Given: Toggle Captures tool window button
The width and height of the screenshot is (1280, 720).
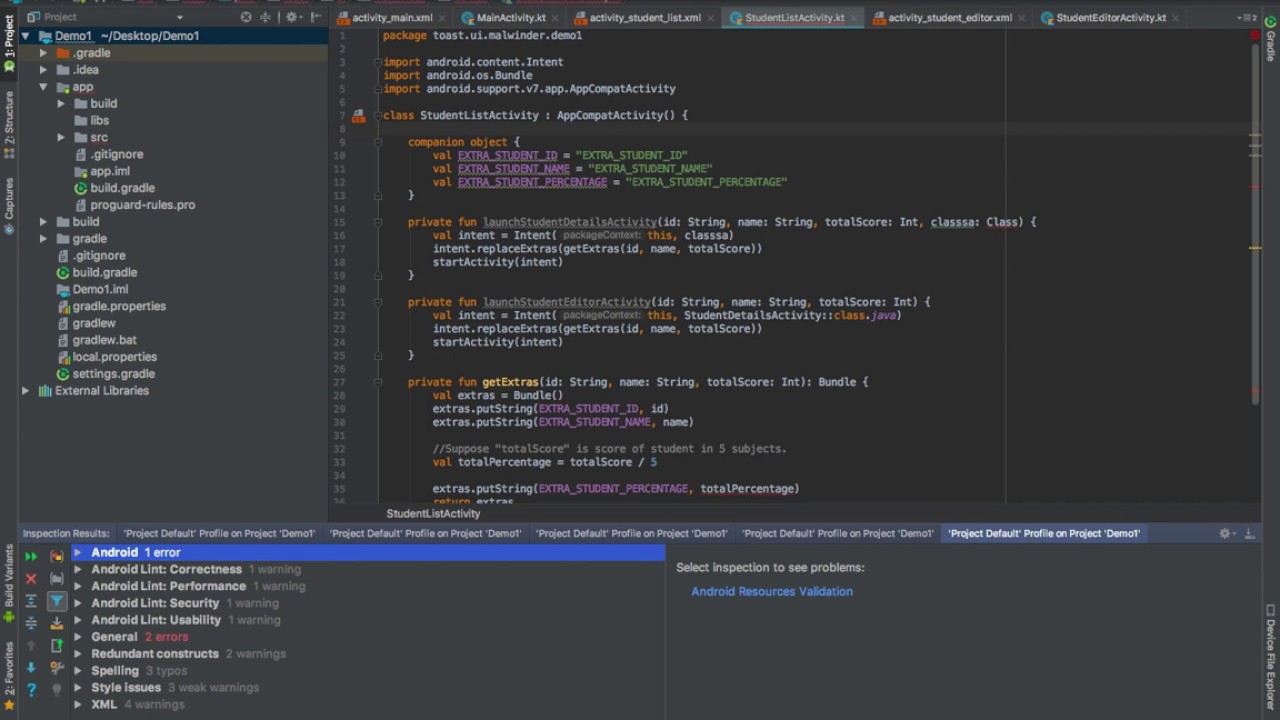Looking at the screenshot, I should point(9,205).
